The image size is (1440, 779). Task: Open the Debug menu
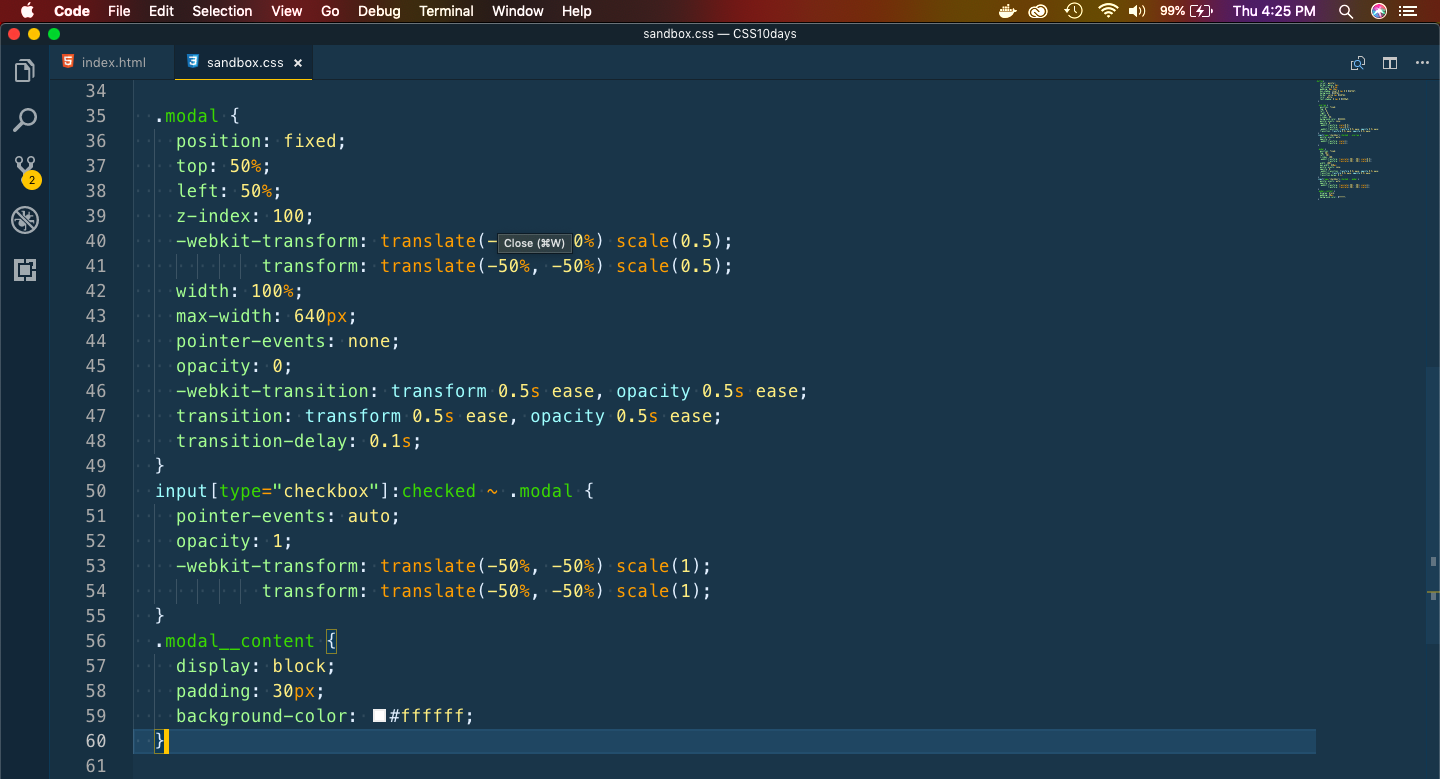pos(379,11)
